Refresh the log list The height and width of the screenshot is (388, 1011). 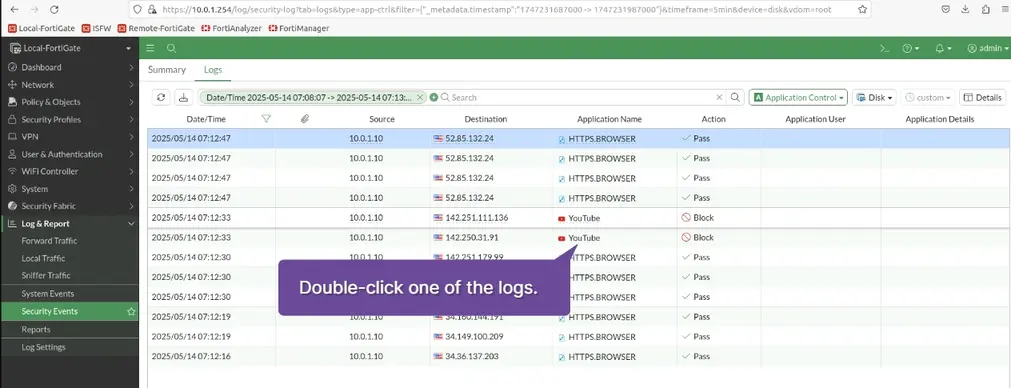[161, 97]
